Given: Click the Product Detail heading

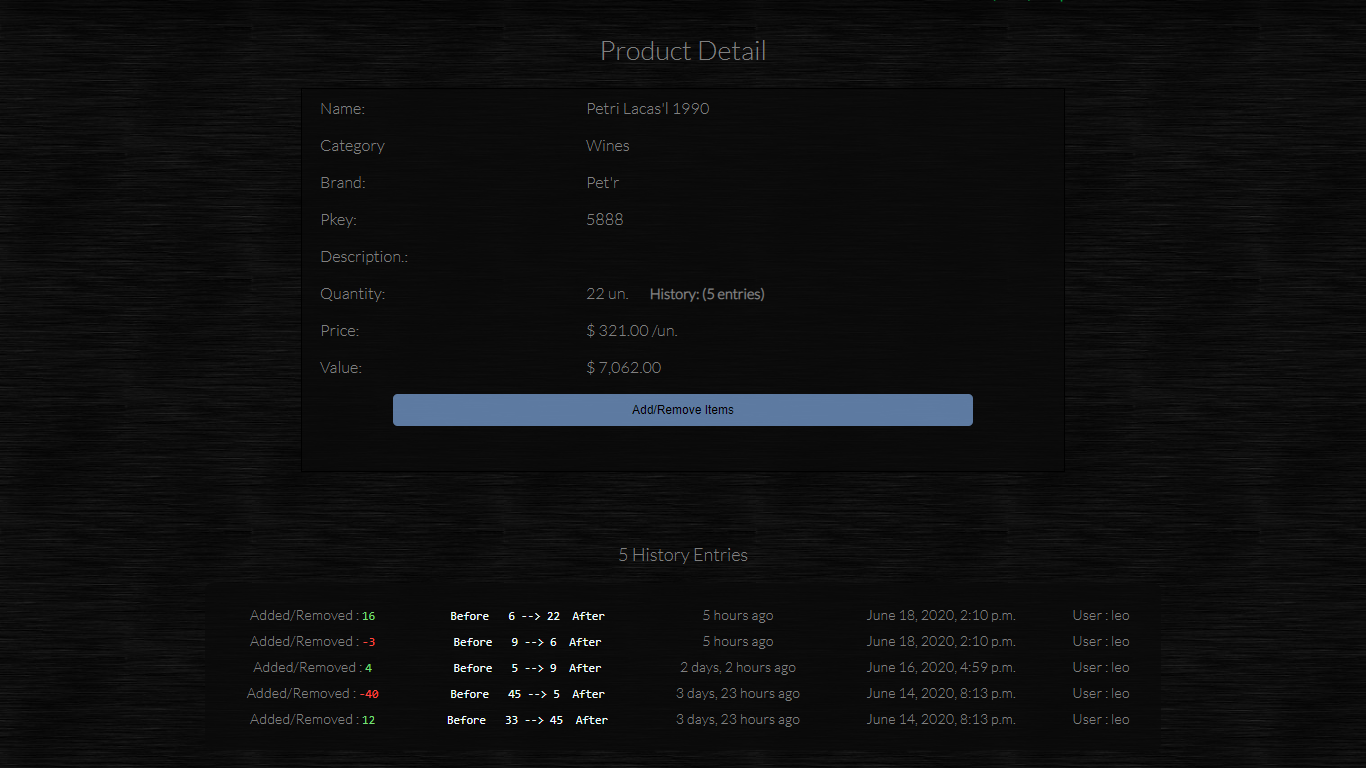Looking at the screenshot, I should pos(682,51).
